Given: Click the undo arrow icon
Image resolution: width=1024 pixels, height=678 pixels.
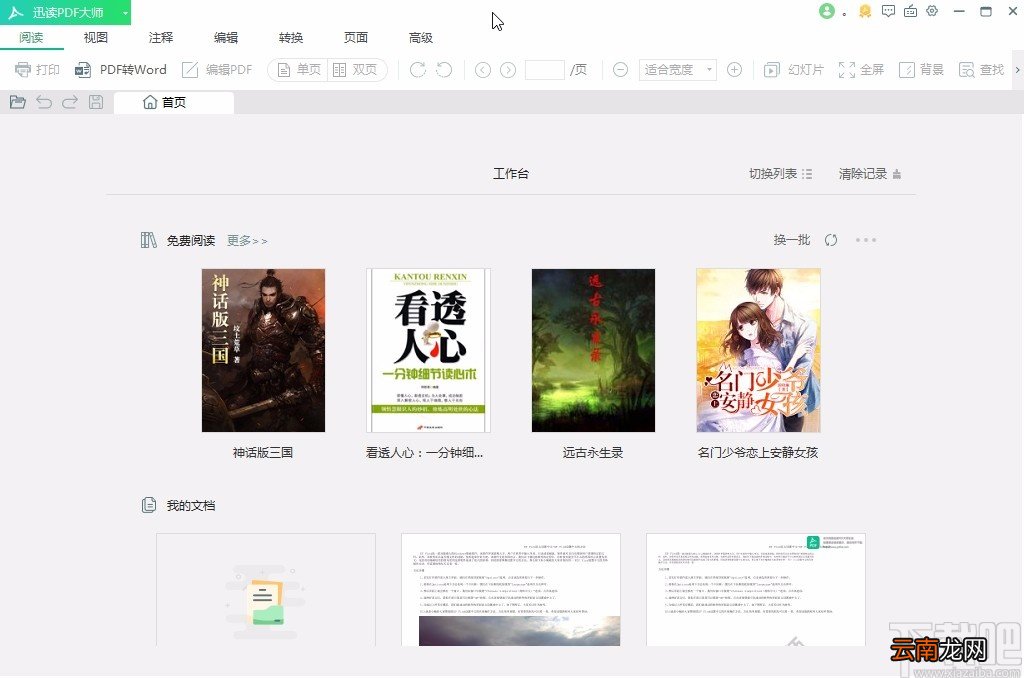Looking at the screenshot, I should click(44, 102).
